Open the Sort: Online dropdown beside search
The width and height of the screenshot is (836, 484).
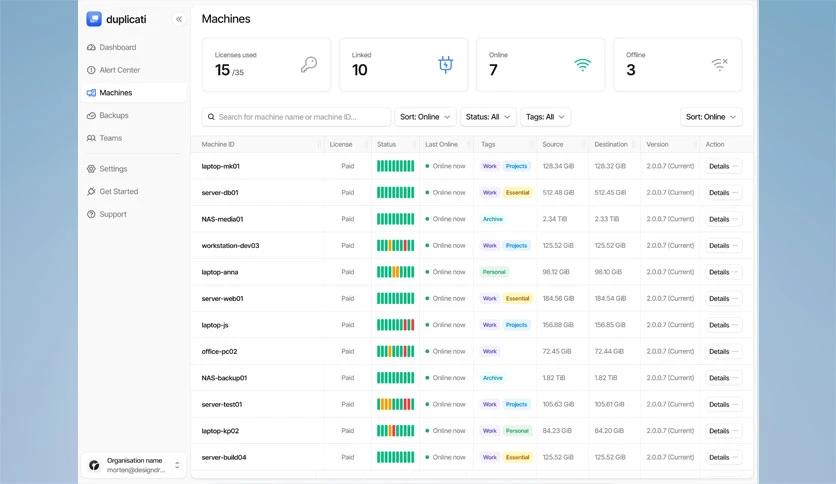426,117
